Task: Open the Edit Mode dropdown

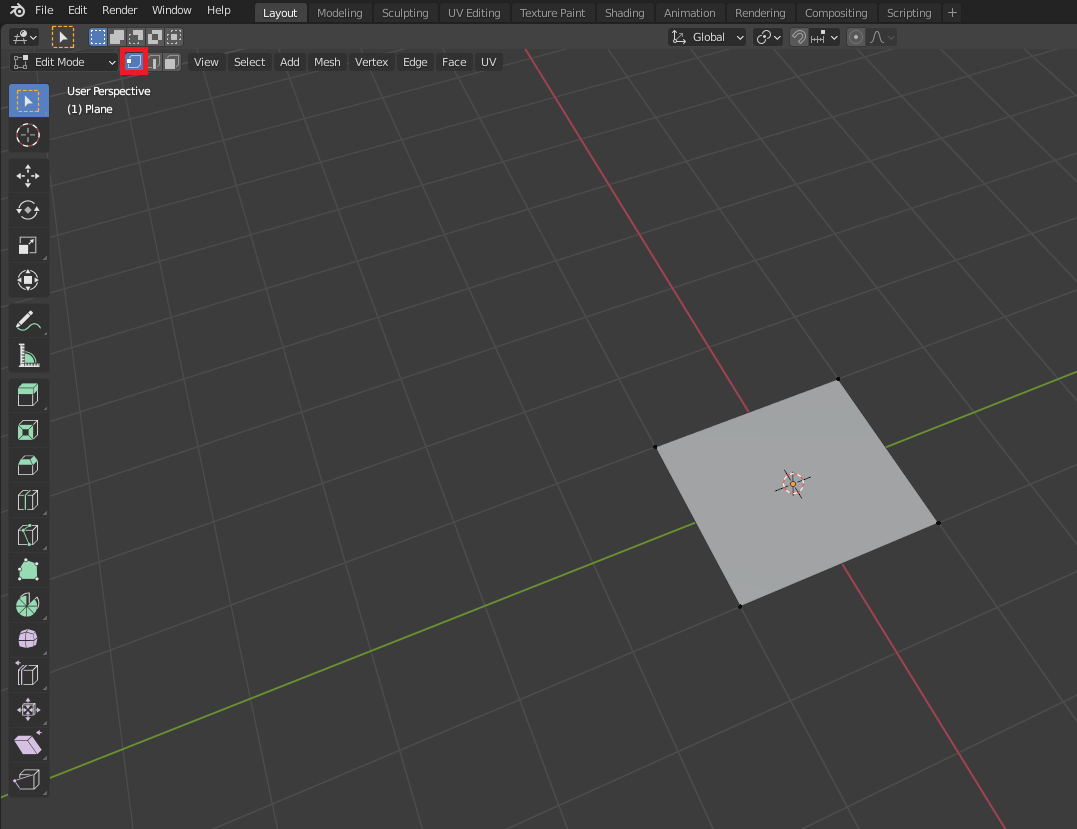Action: (65, 62)
